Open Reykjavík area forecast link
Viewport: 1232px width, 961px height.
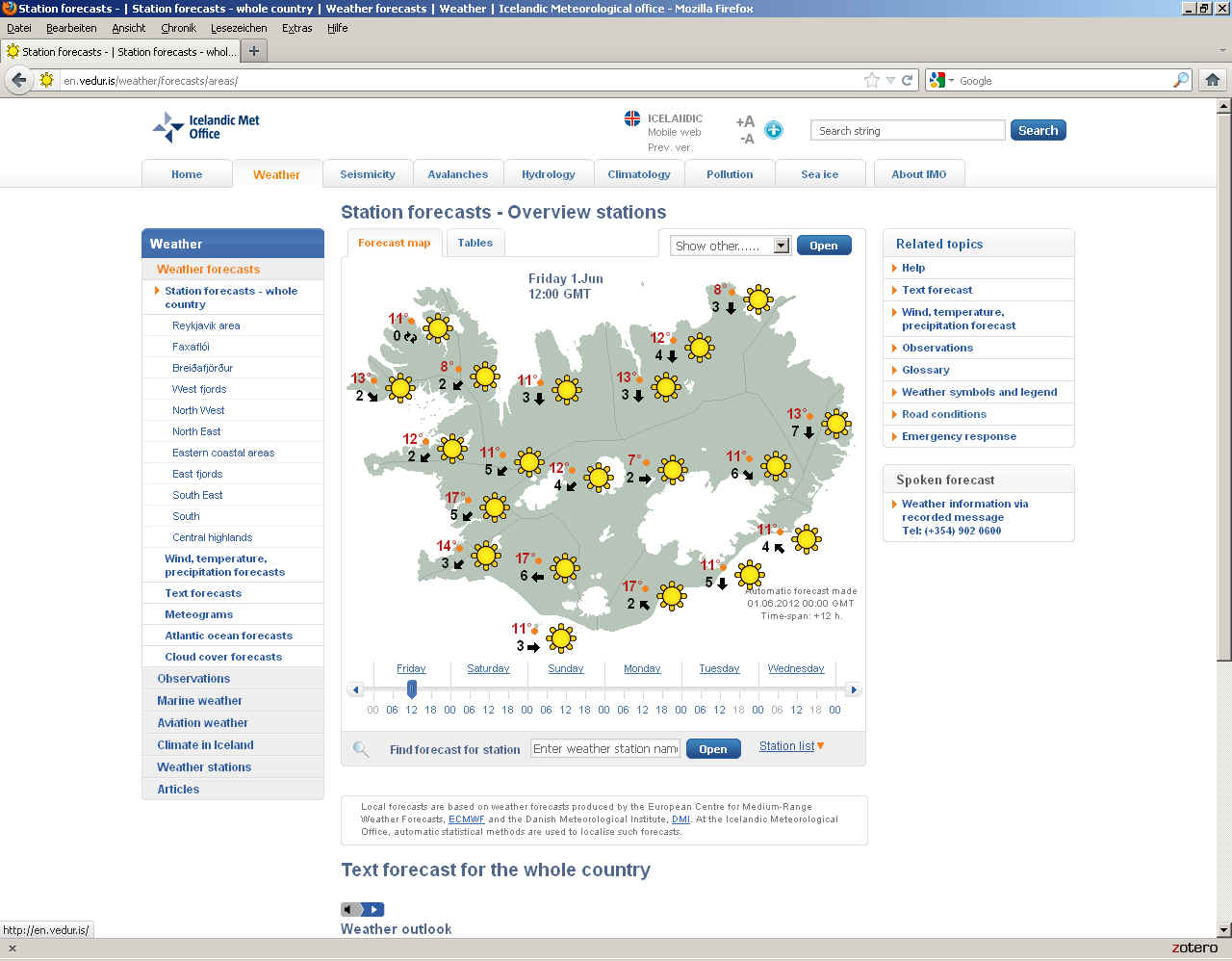click(x=206, y=325)
